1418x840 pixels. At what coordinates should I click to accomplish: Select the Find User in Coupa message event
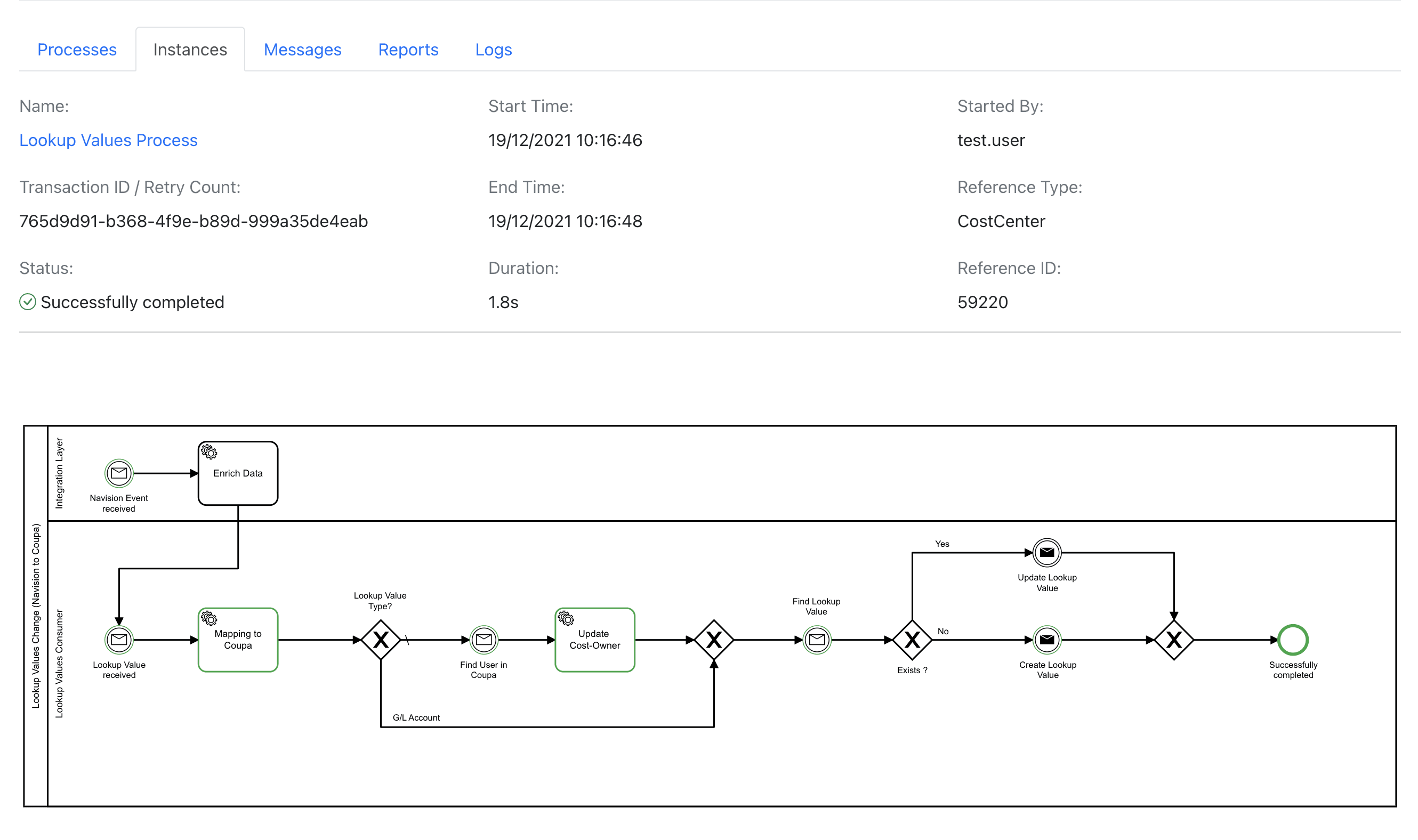(484, 640)
